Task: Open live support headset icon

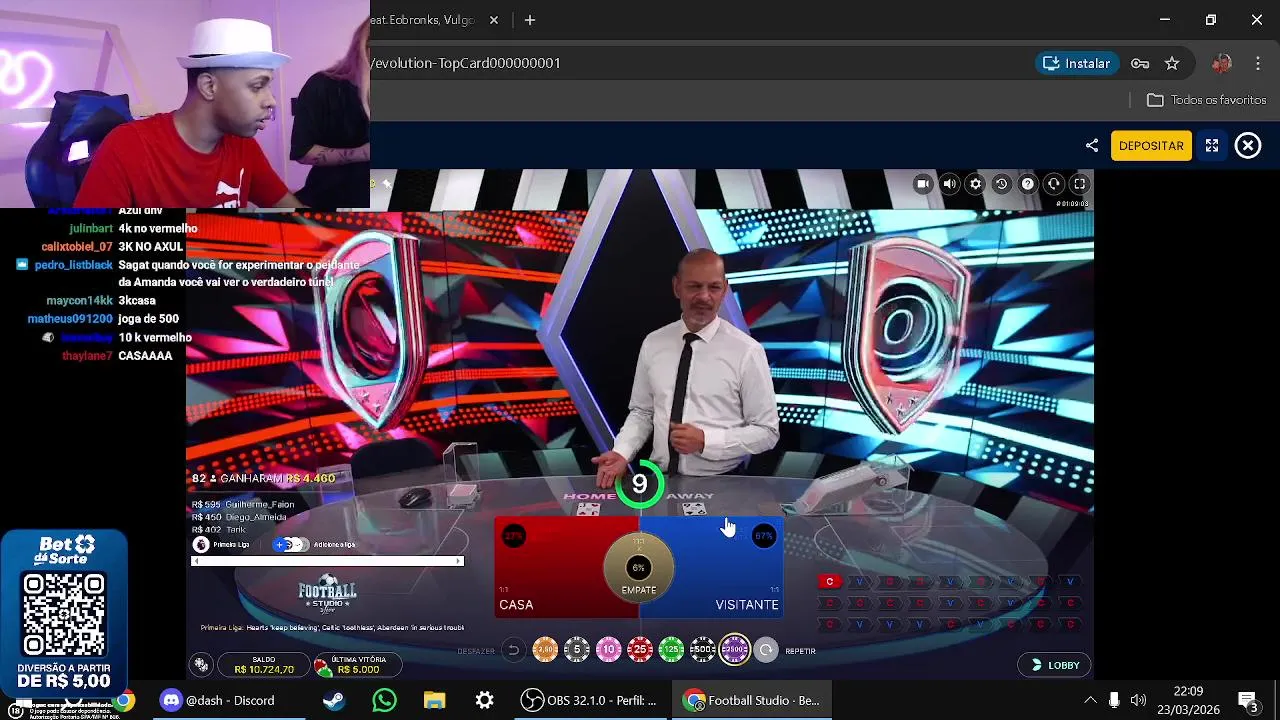Action: pos(1053,184)
